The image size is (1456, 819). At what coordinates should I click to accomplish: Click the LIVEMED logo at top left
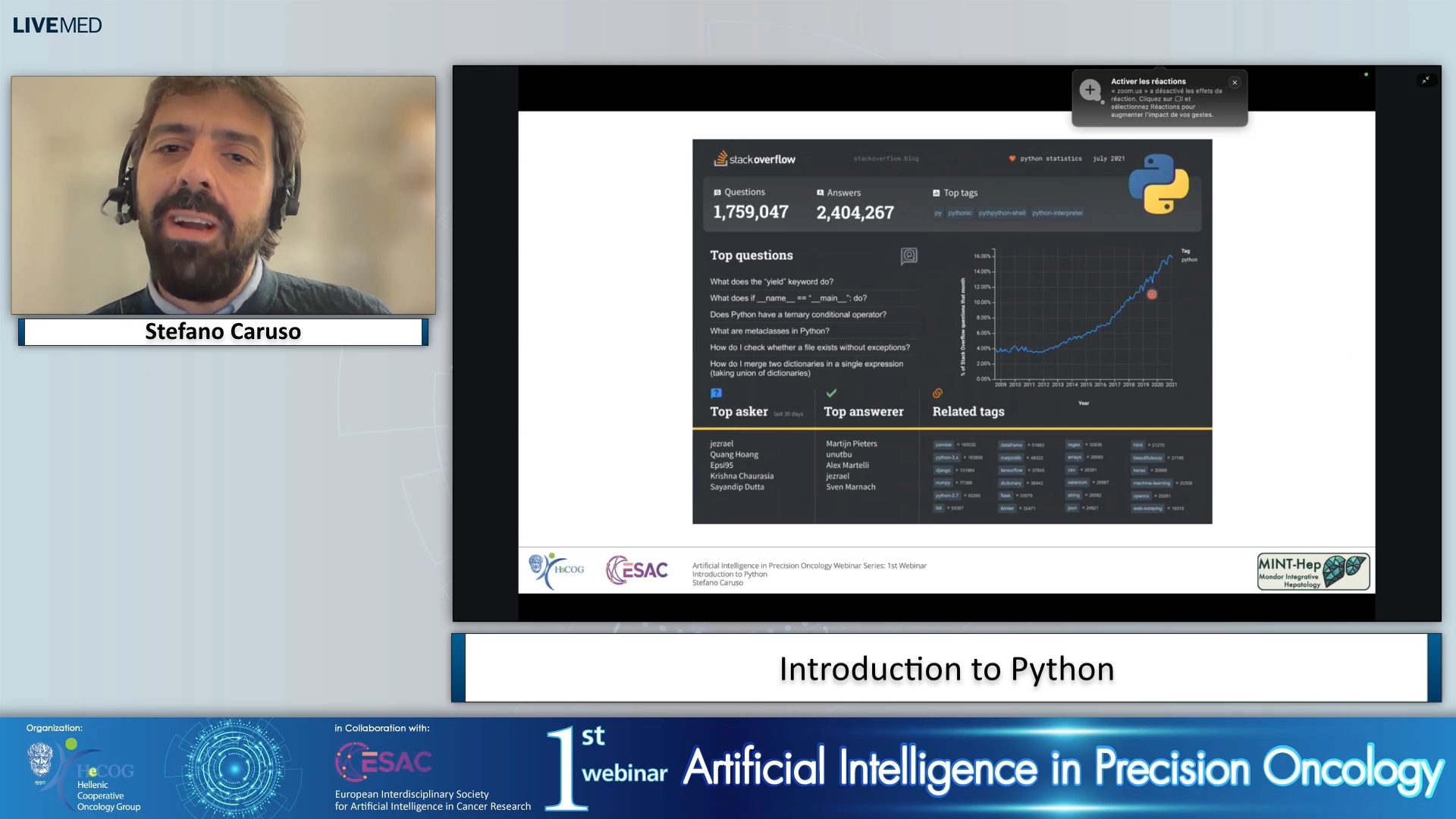click(x=56, y=25)
